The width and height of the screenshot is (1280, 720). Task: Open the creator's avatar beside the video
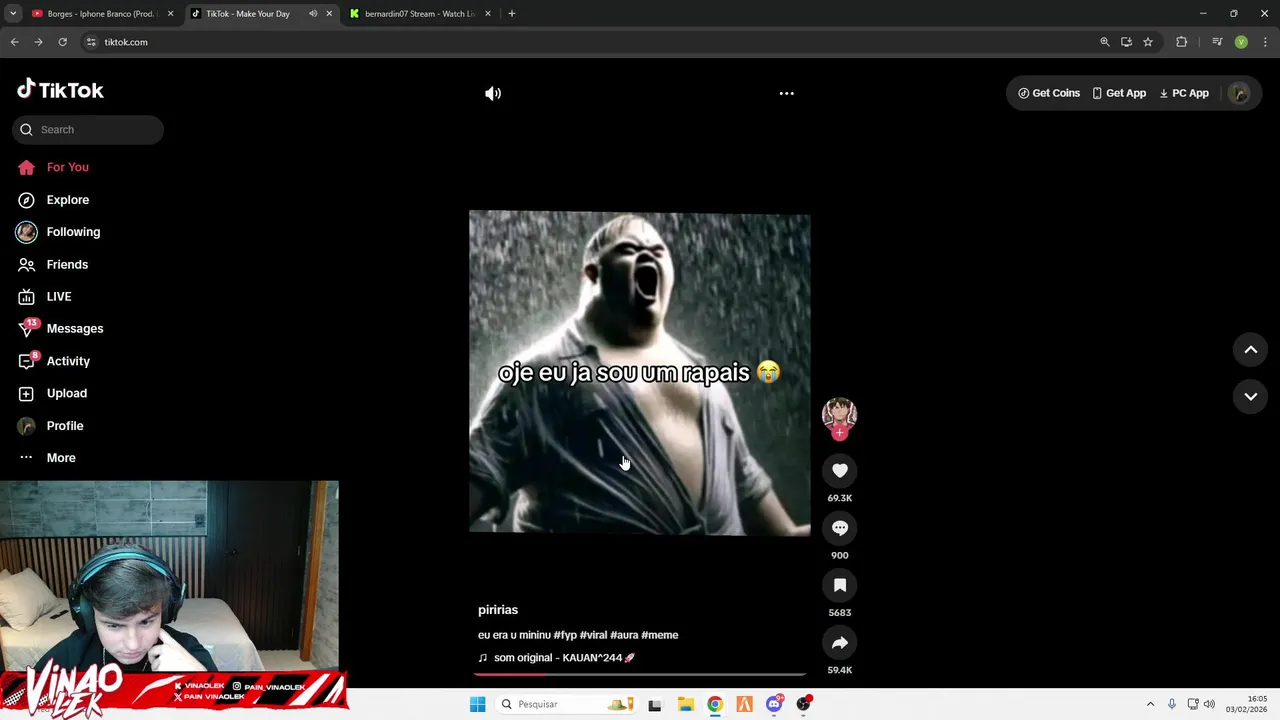839,414
